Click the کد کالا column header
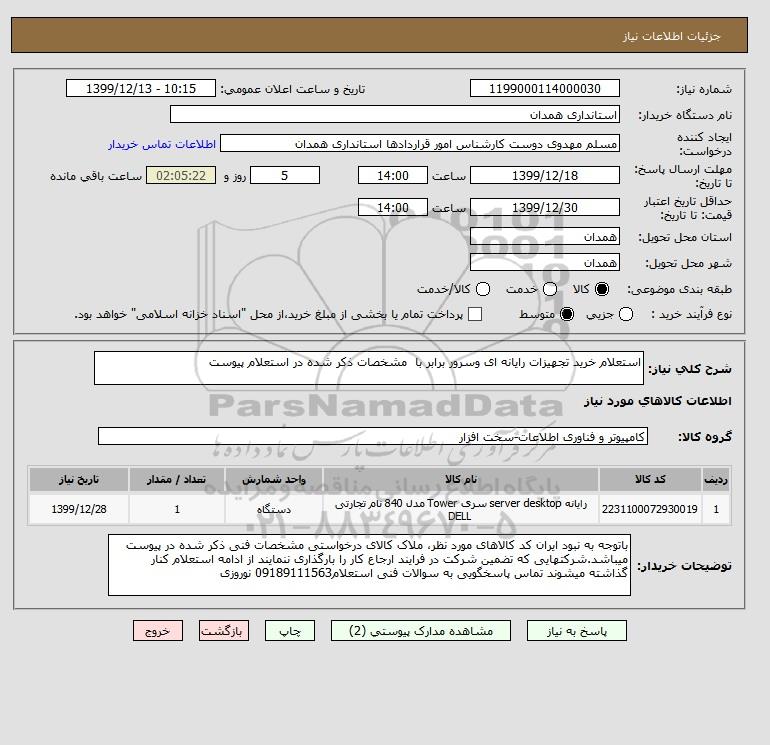Viewport: 770px width, 745px height. click(650, 479)
